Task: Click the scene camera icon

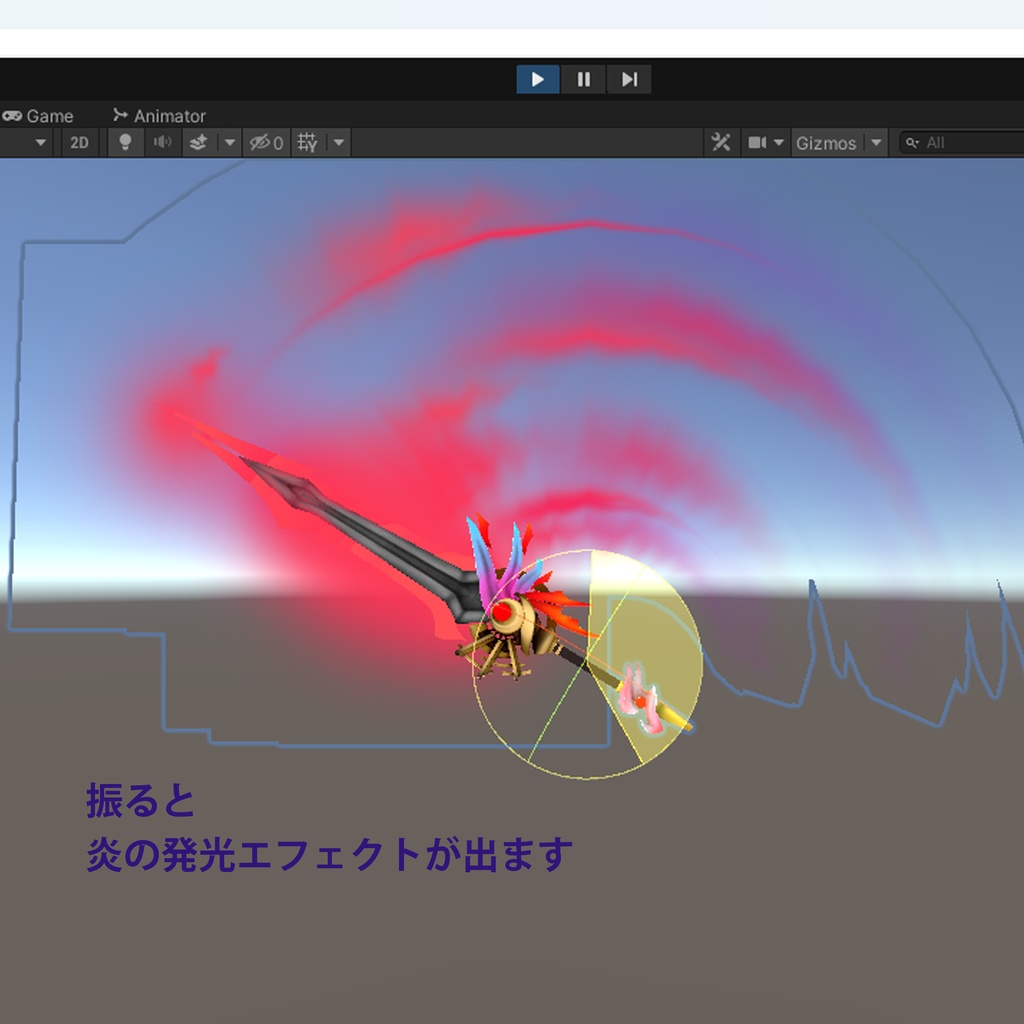Action: point(757,142)
